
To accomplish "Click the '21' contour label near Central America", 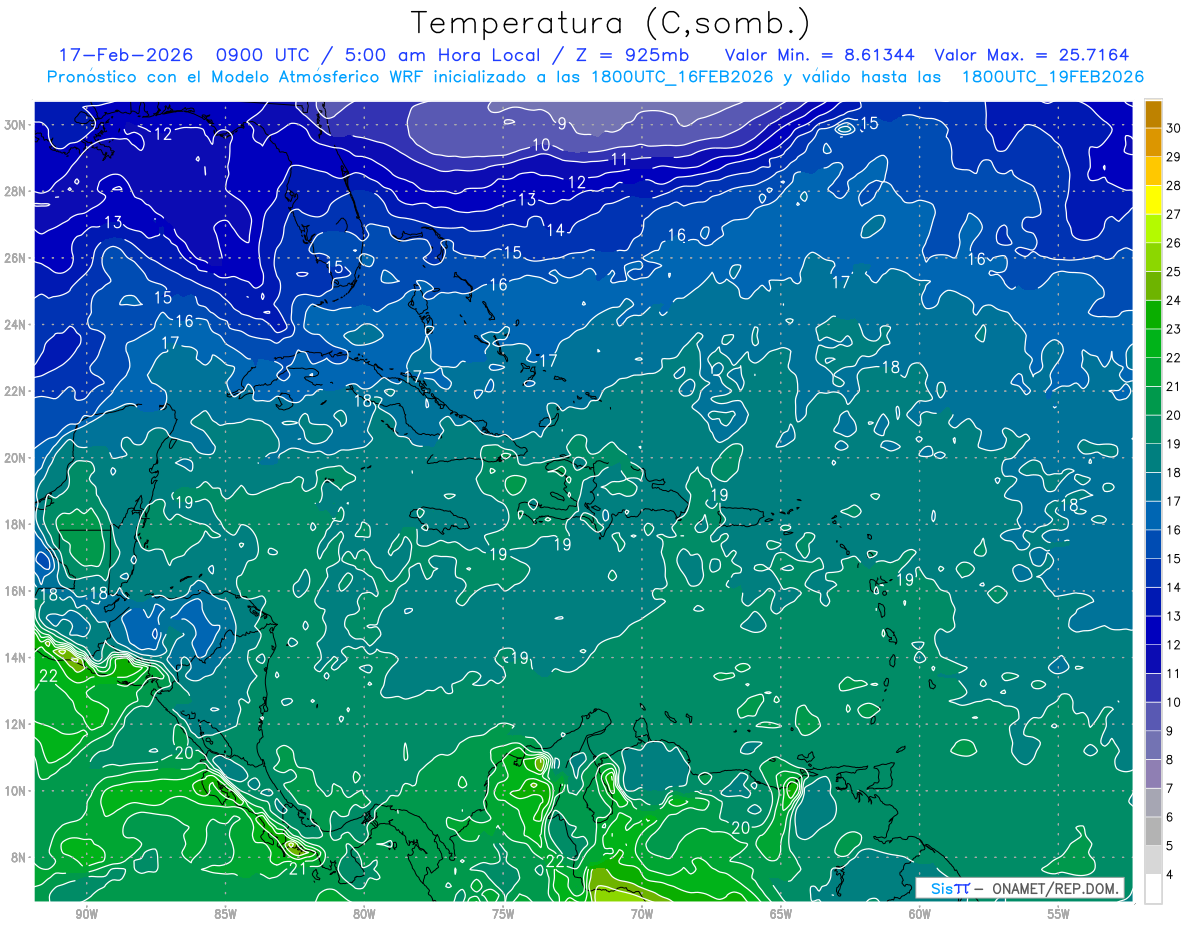I will coord(297,868).
